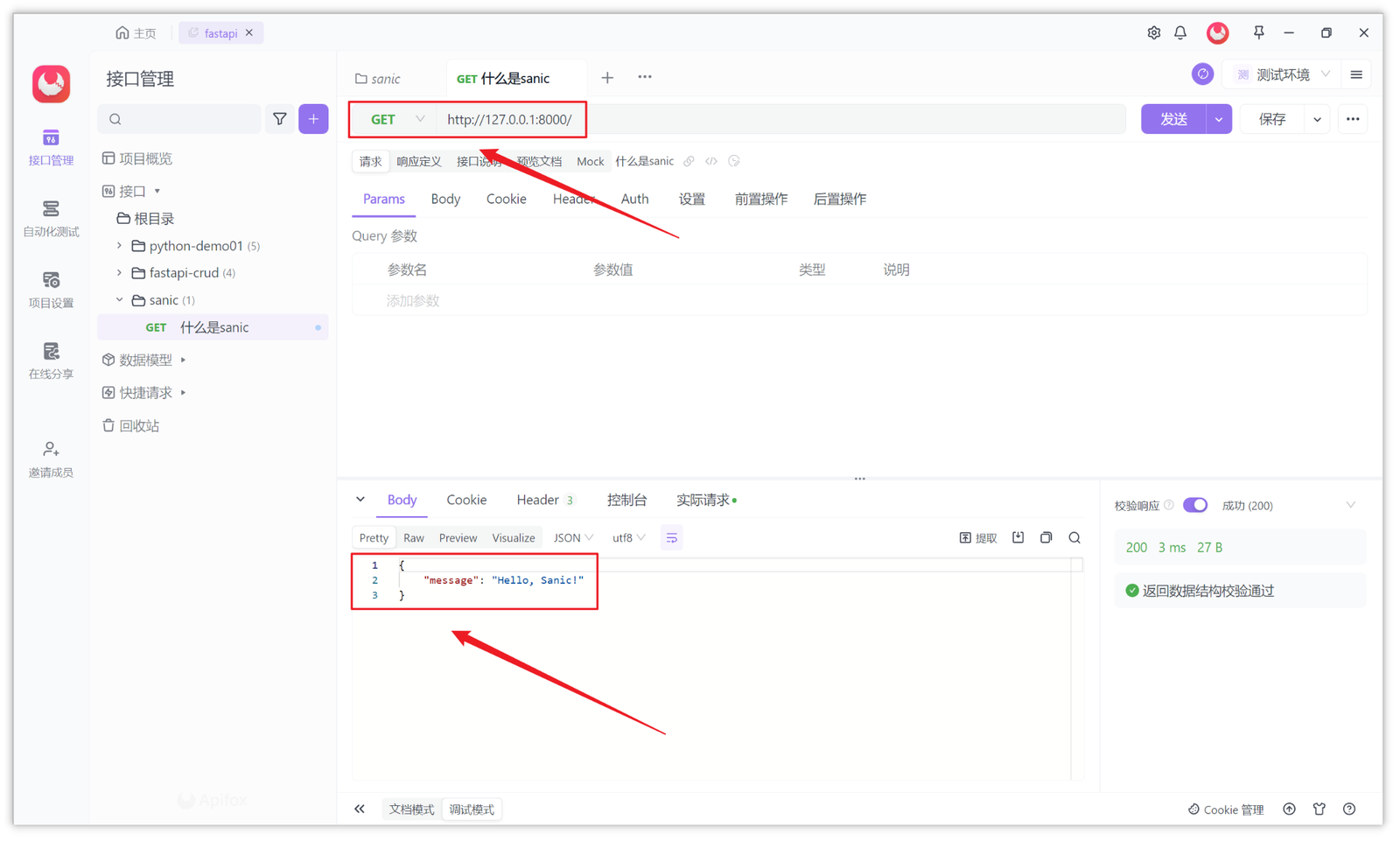Search within the response body

pyautogui.click(x=1074, y=537)
